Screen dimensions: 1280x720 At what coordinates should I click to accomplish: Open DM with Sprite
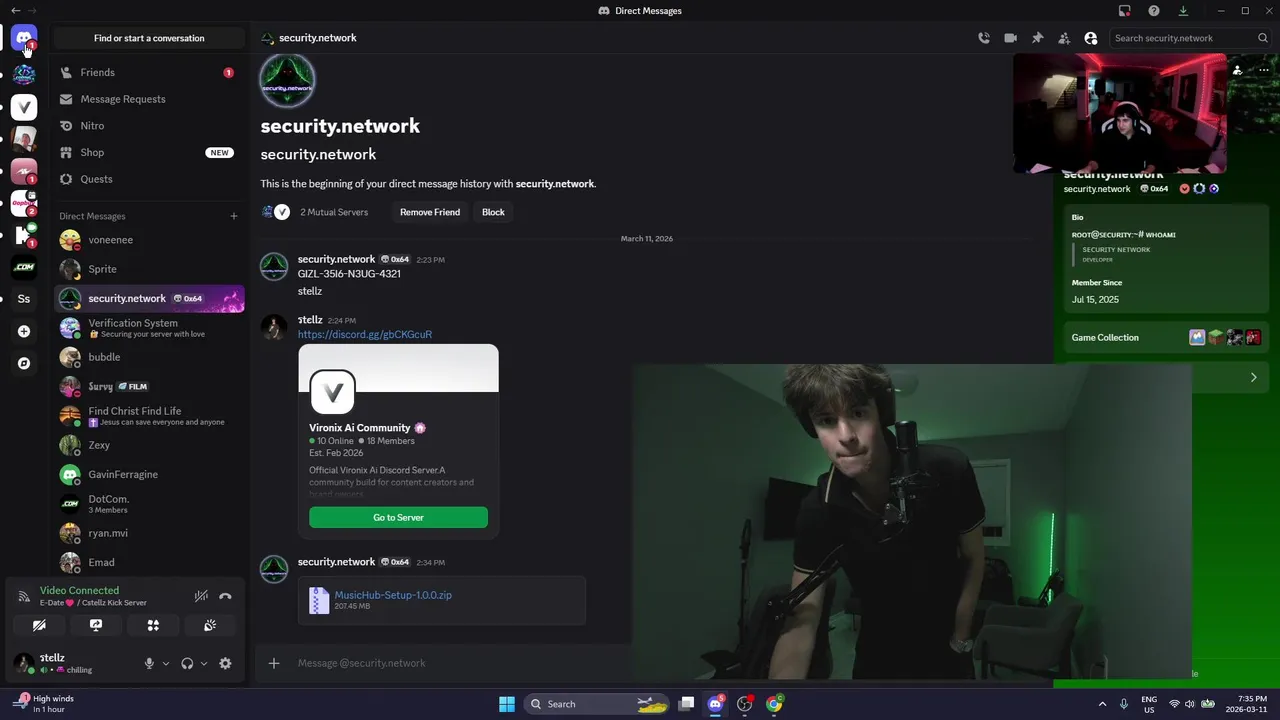click(149, 269)
